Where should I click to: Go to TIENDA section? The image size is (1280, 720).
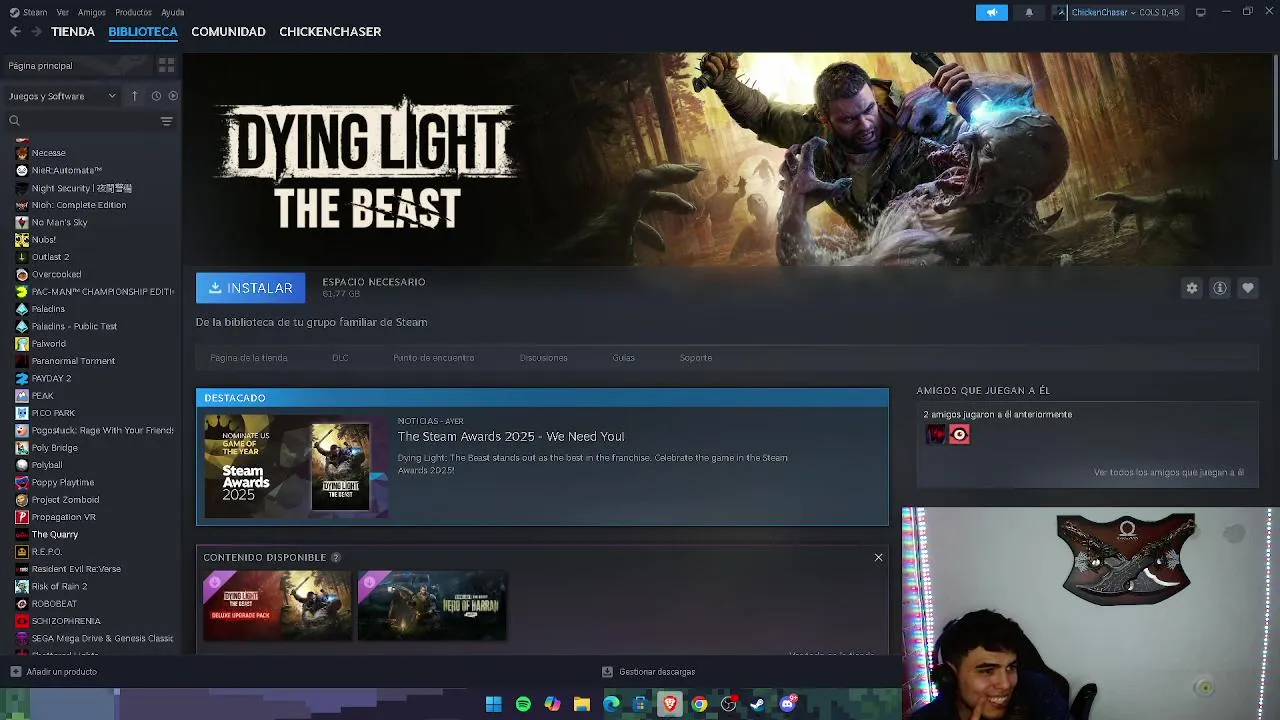click(73, 32)
